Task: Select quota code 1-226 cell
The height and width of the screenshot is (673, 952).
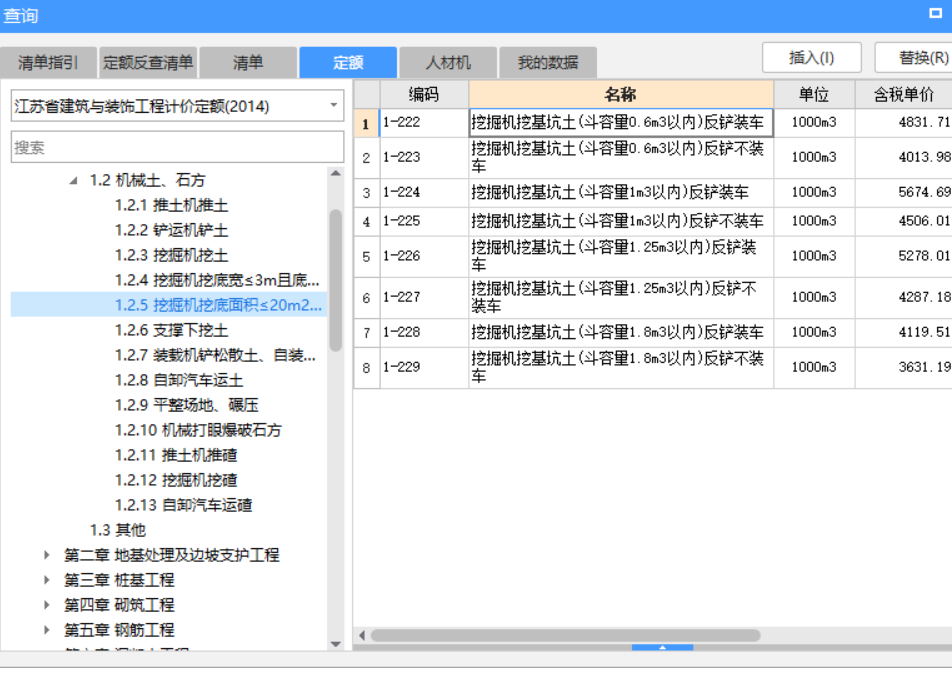Action: tap(424, 257)
